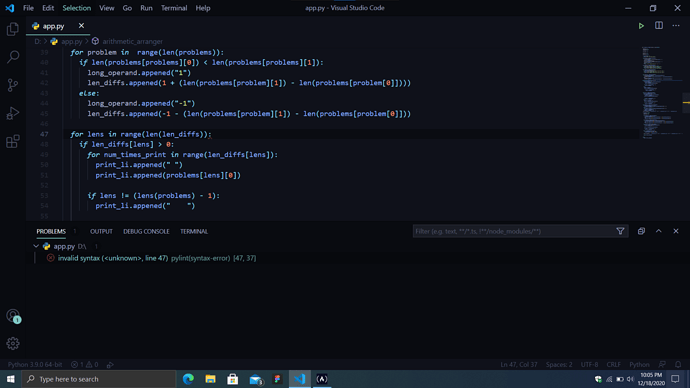Open the Edit menu

(x=48, y=8)
